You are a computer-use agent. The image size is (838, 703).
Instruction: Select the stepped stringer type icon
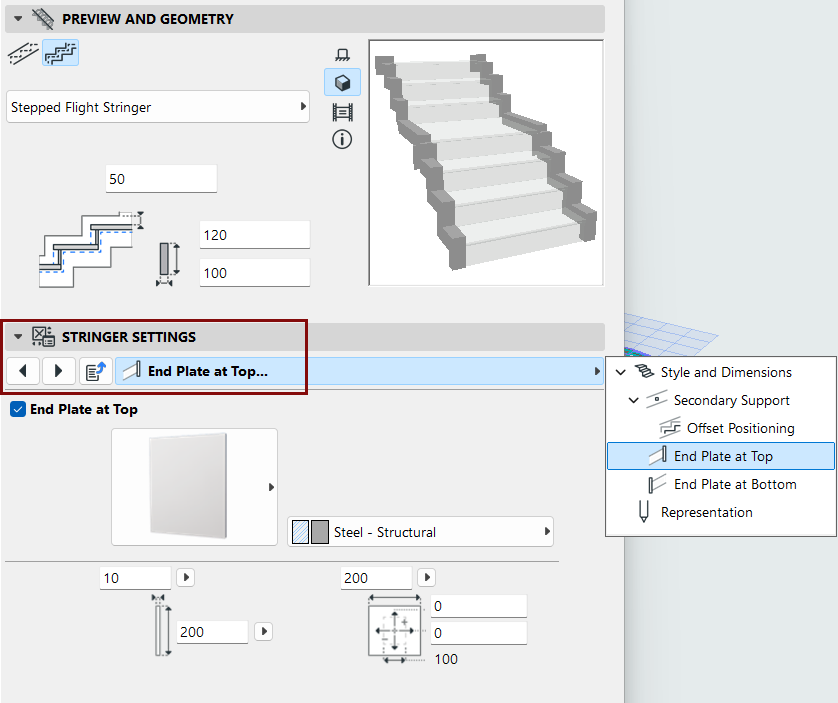click(60, 53)
